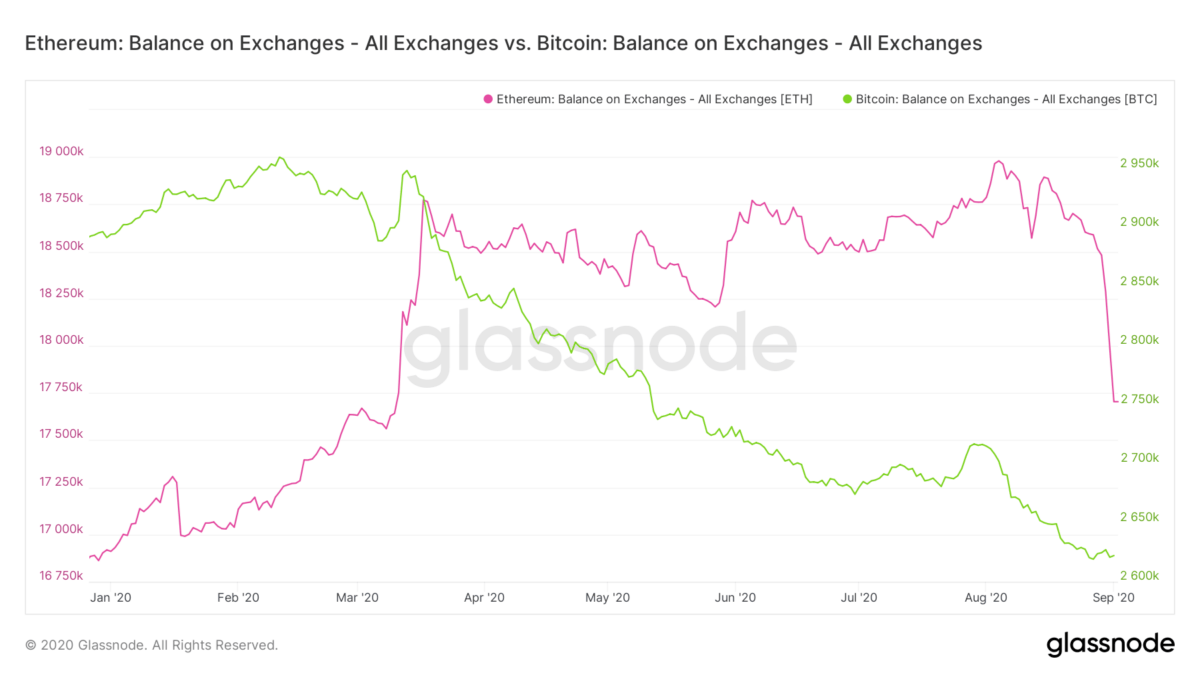Click the copyright 2020 Glassnode text
The width and height of the screenshot is (1200, 675).
[151, 646]
